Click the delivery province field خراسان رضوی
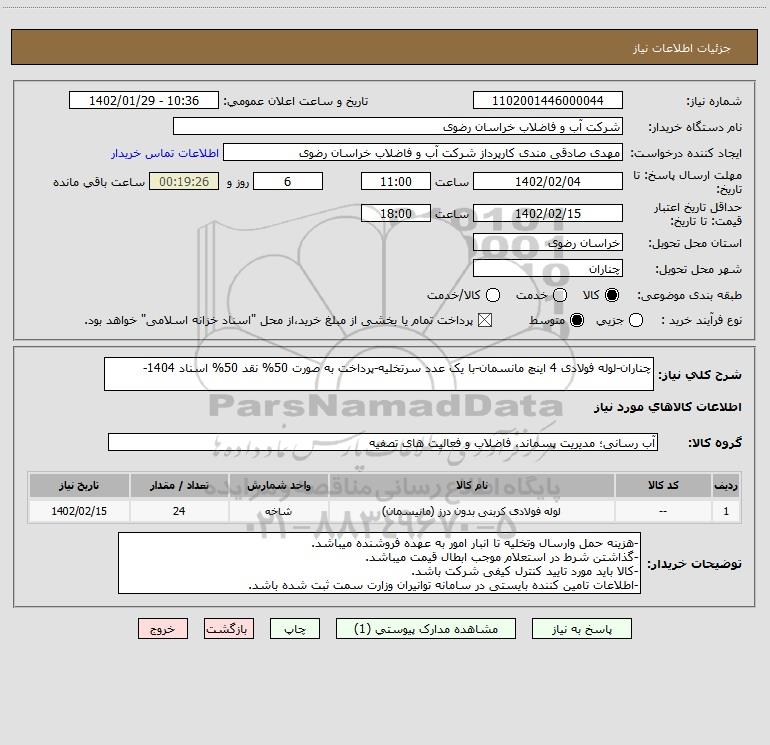Image resolution: width=770 pixels, height=745 pixels. (548, 242)
